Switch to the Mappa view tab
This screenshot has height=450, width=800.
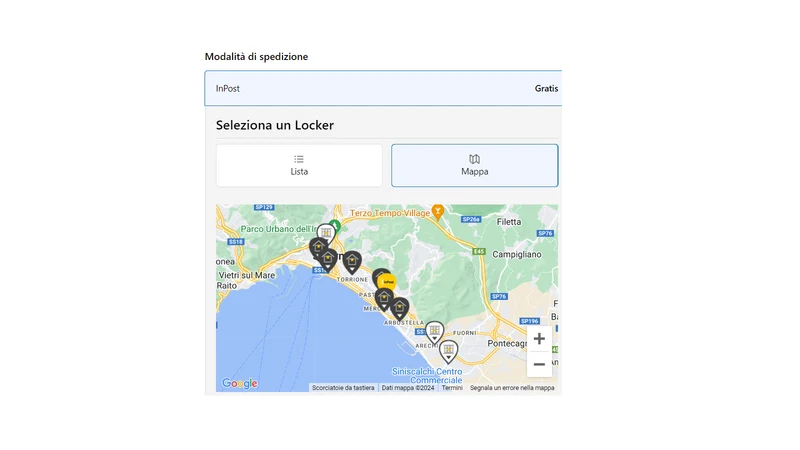(x=474, y=165)
